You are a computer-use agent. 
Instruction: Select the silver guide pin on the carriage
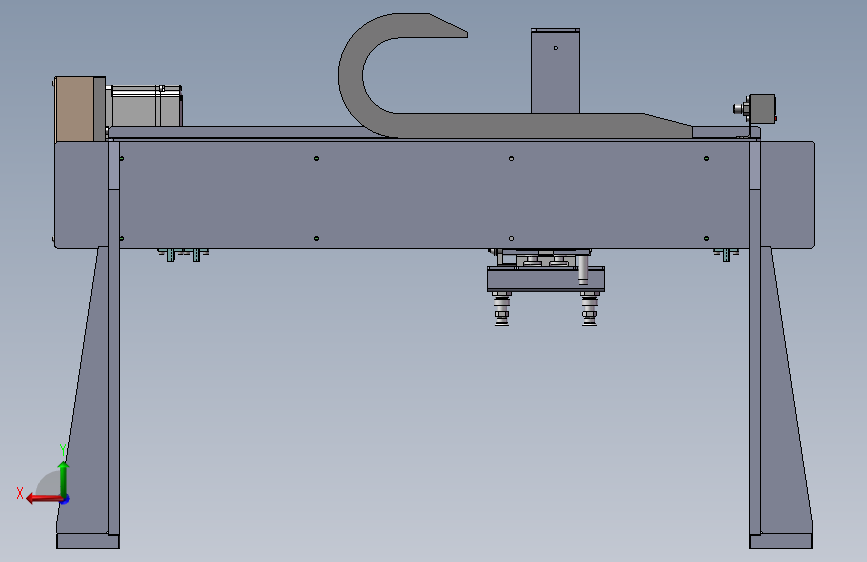point(583,270)
